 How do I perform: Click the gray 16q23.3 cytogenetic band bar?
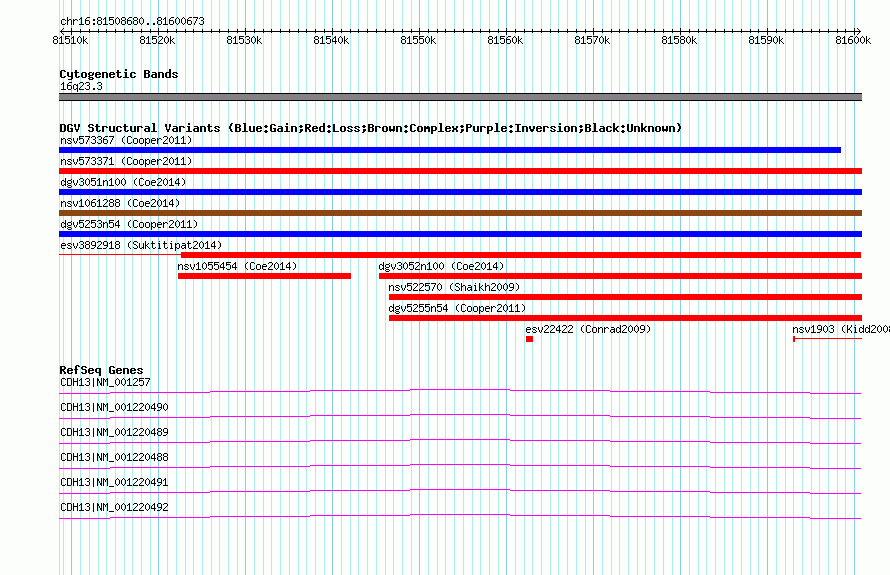pyautogui.click(x=460, y=97)
